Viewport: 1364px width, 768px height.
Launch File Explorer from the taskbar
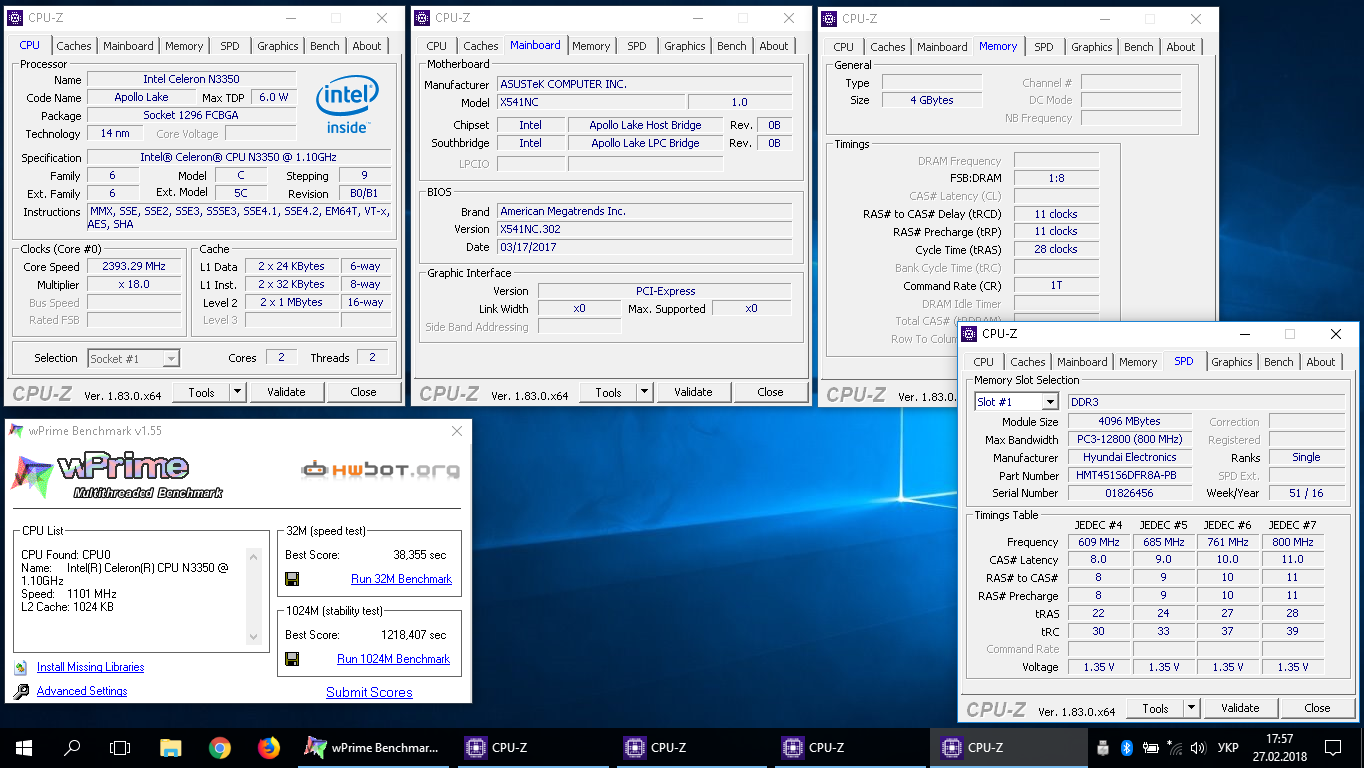(171, 747)
